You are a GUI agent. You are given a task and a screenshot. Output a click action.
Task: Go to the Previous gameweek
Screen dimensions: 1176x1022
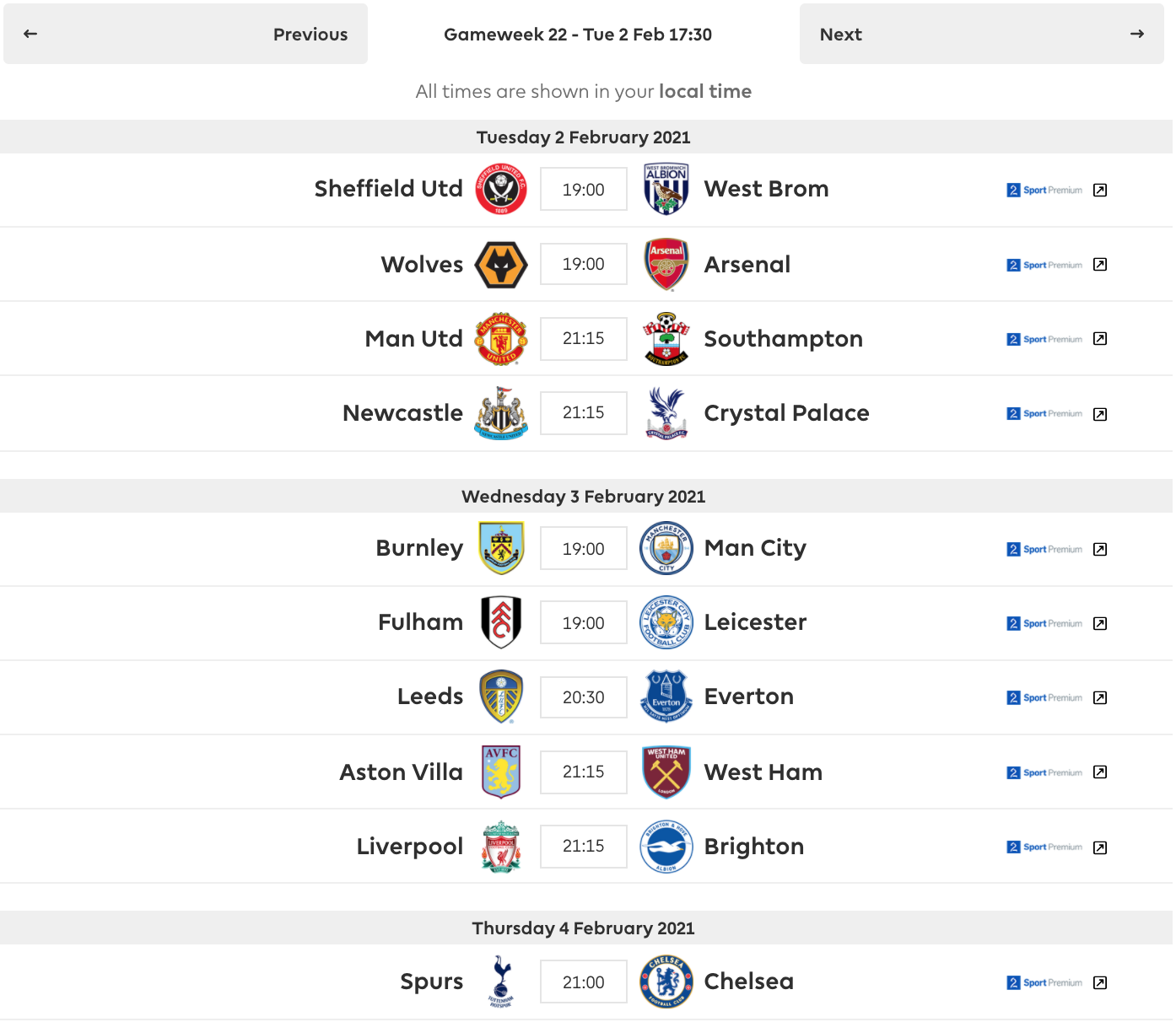186,34
